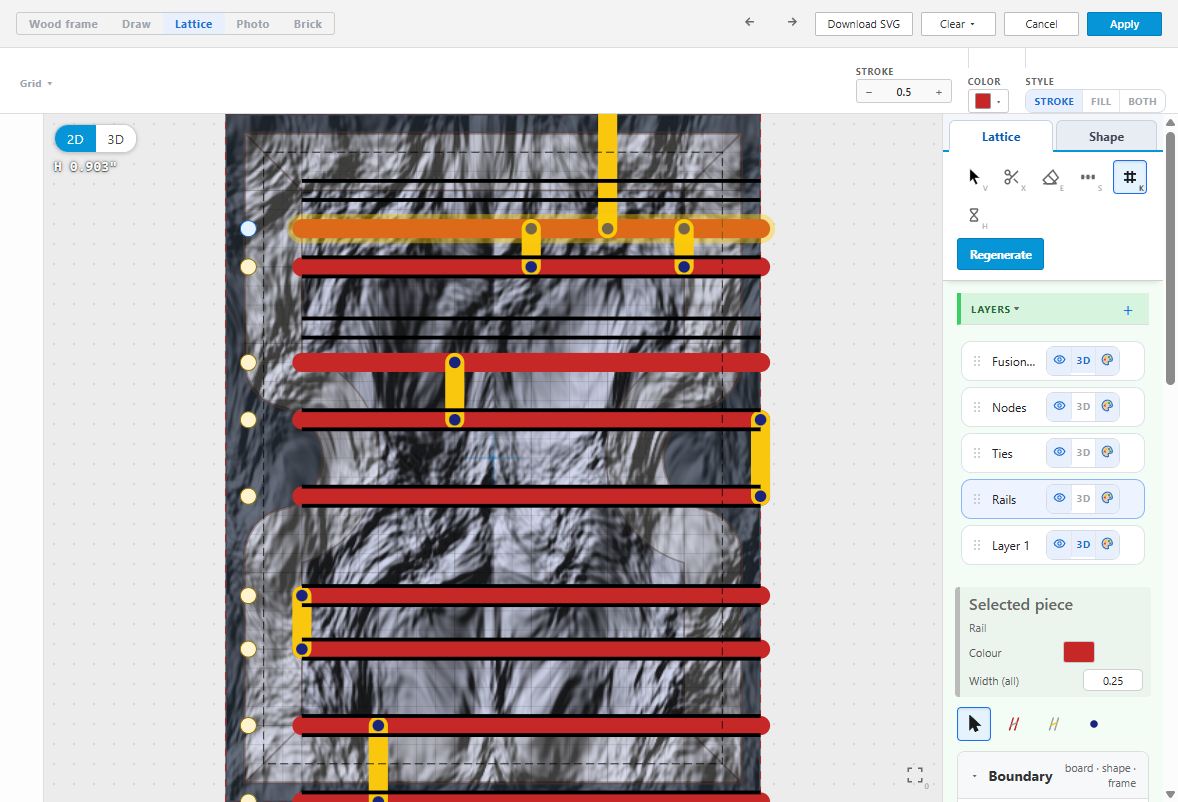
Task: Click the Apply button
Action: (x=1124, y=24)
